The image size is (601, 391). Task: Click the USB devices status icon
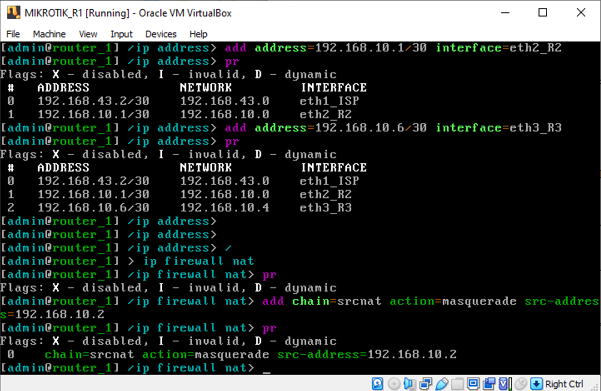[442, 383]
